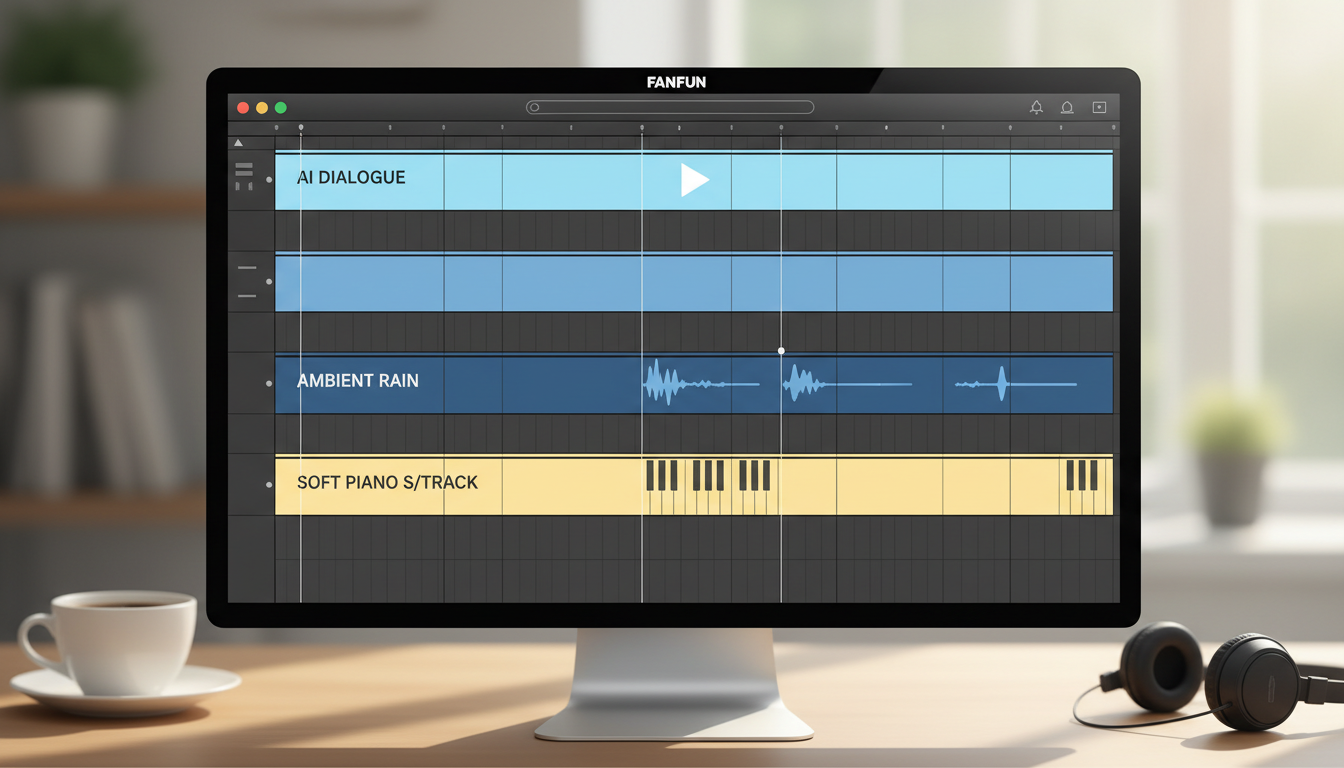Select the unnamed blue clip below AI Dialogue

pyautogui.click(x=694, y=283)
